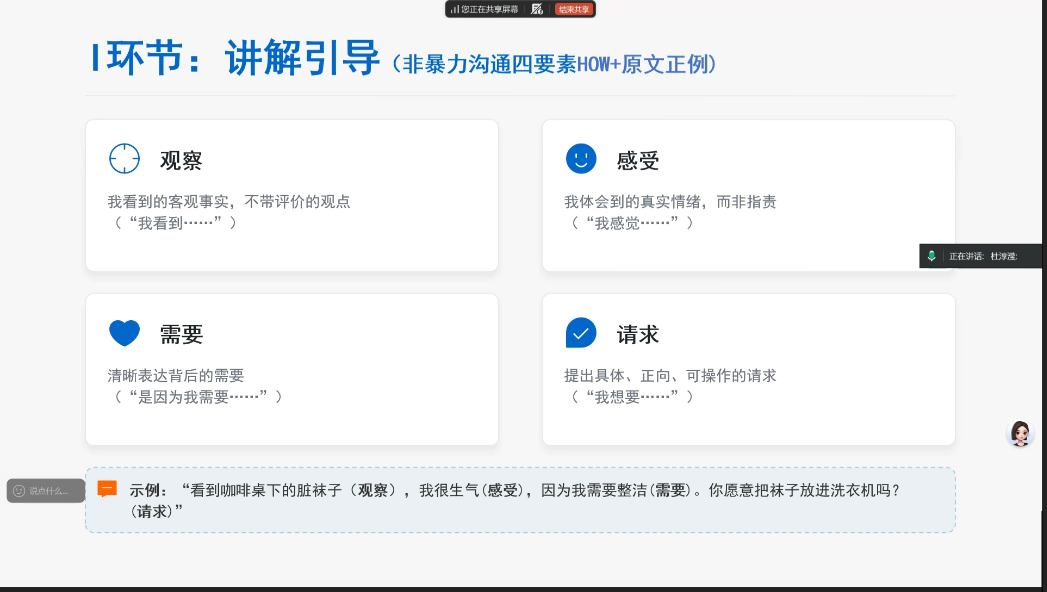Screen dimensions: 1047x592
Task: Click the blue smiley face beside 感受
Action: 580,159
